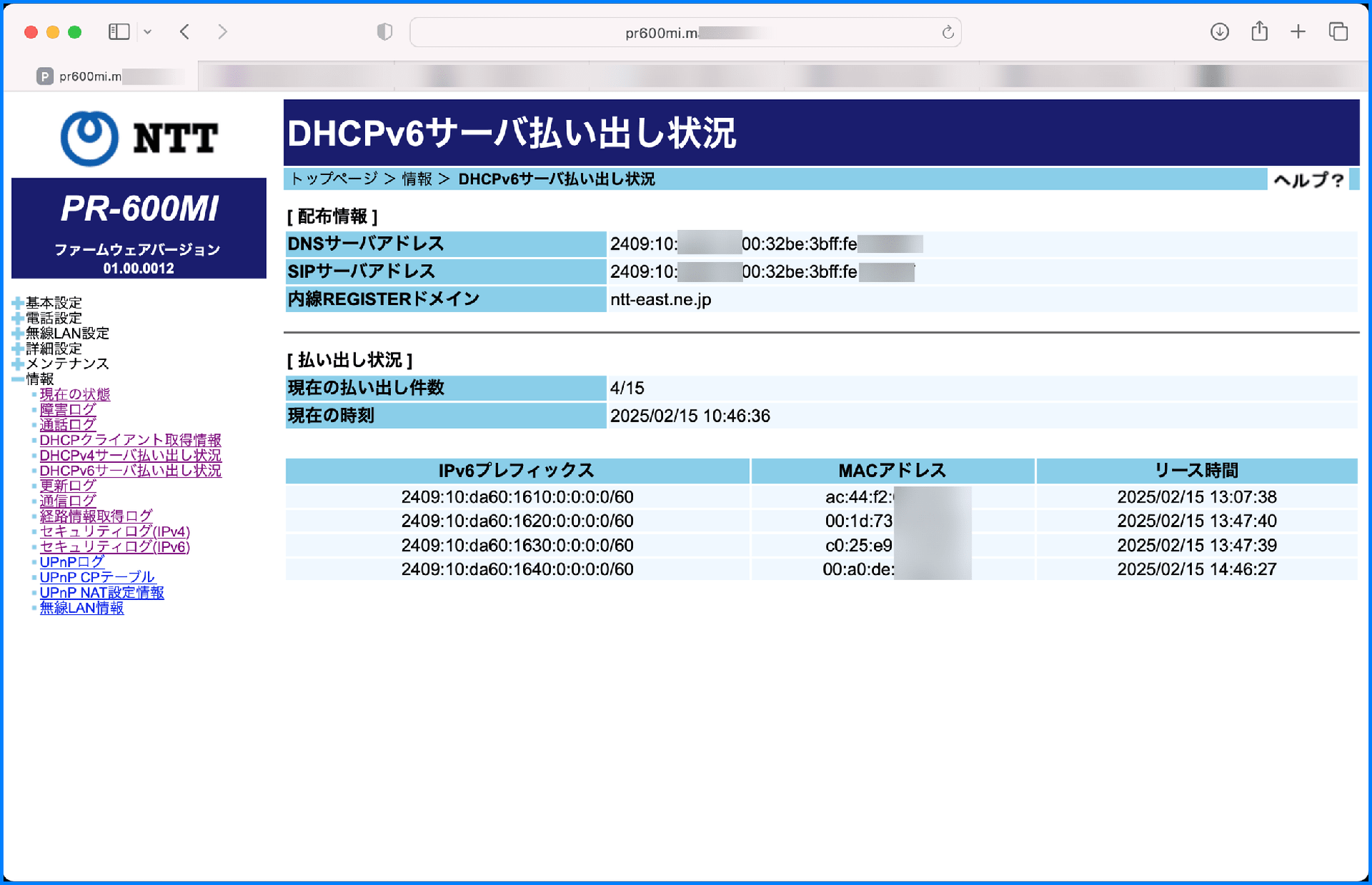1372x885 pixels.
Task: Select lease time 2025/02/15 14:46:27
Action: (x=1197, y=569)
